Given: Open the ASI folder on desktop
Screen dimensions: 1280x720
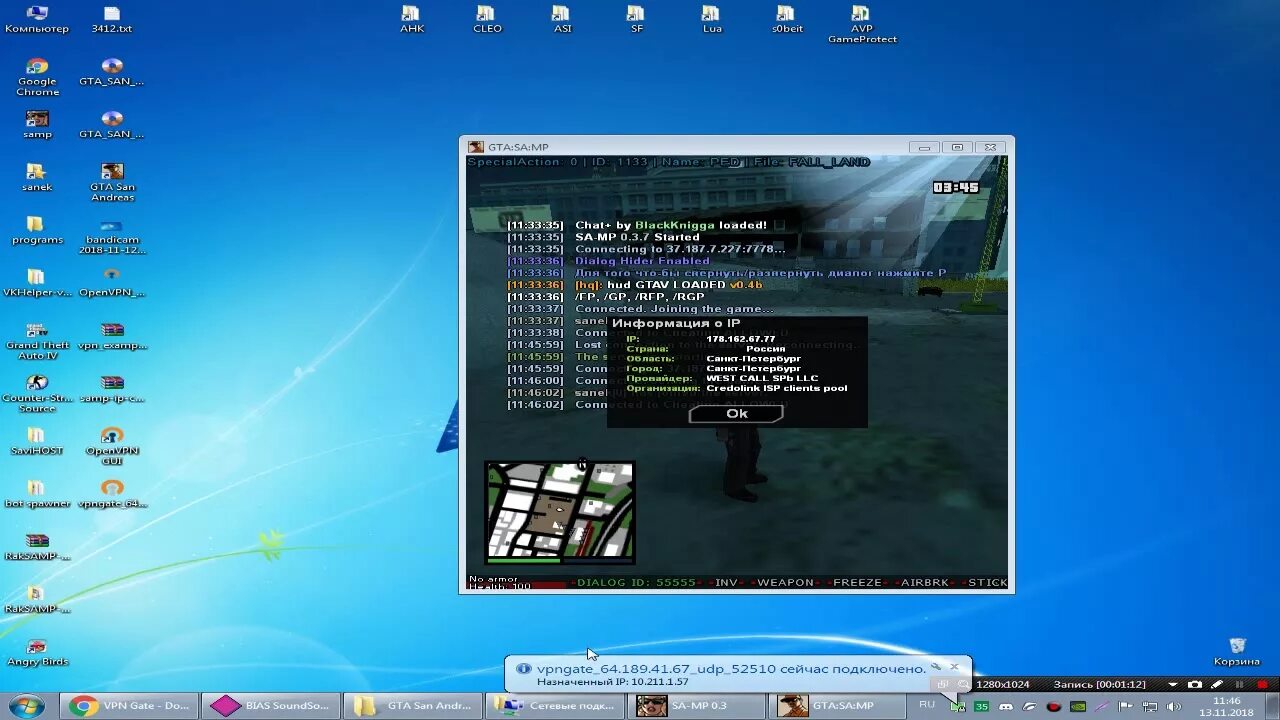Looking at the screenshot, I should (x=562, y=19).
